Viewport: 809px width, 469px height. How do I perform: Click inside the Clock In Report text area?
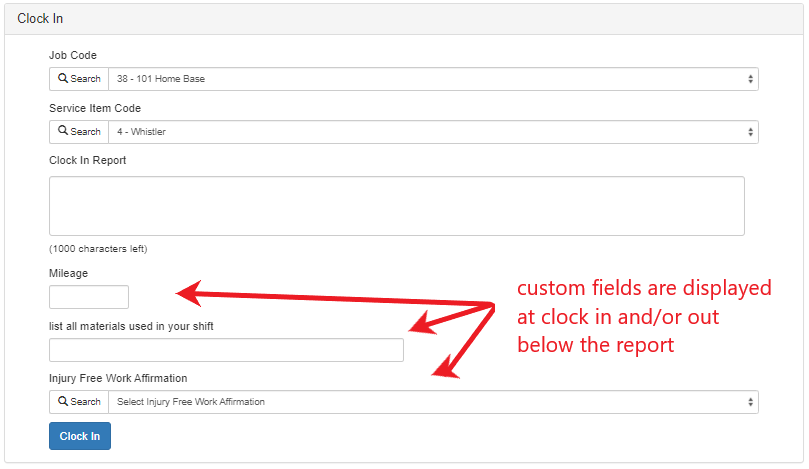coord(397,206)
